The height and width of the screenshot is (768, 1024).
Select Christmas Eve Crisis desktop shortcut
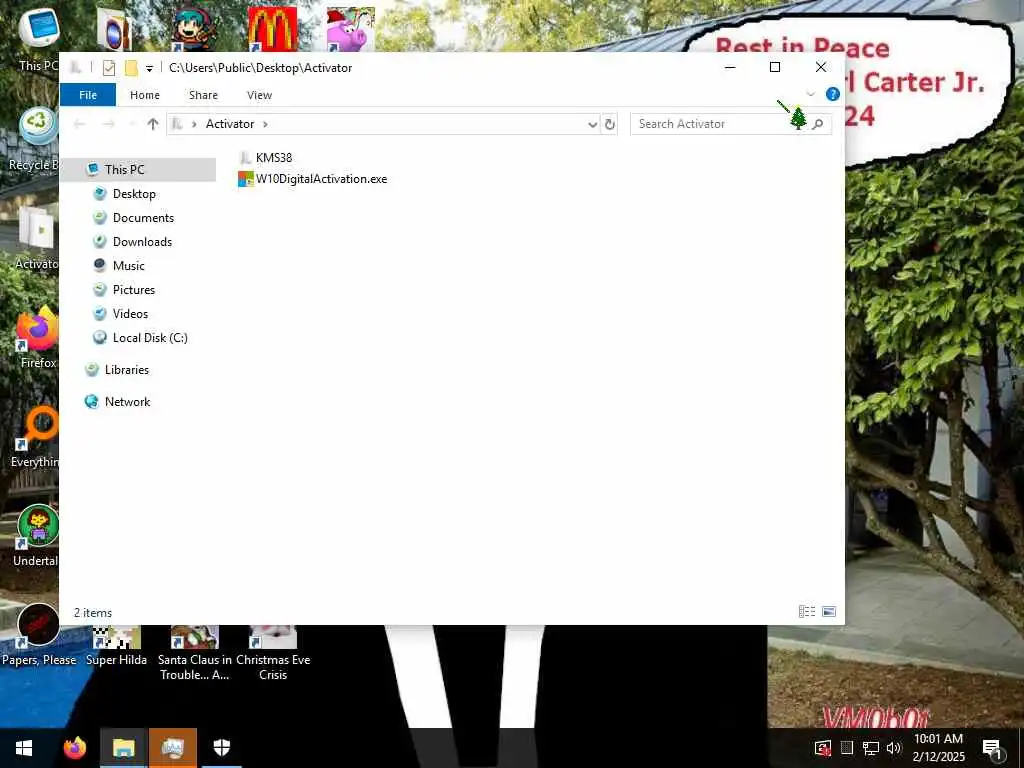click(x=273, y=653)
